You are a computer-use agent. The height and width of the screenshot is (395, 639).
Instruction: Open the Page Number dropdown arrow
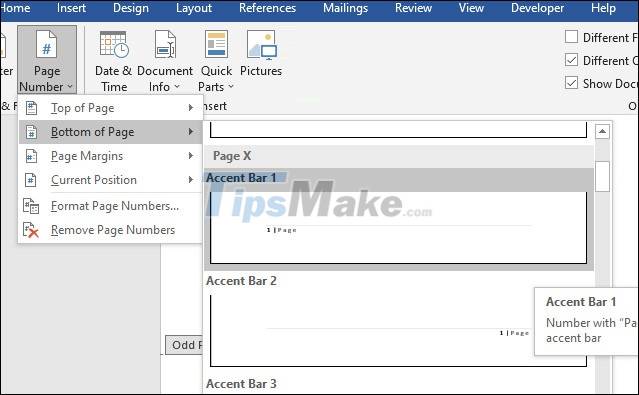coord(70,87)
